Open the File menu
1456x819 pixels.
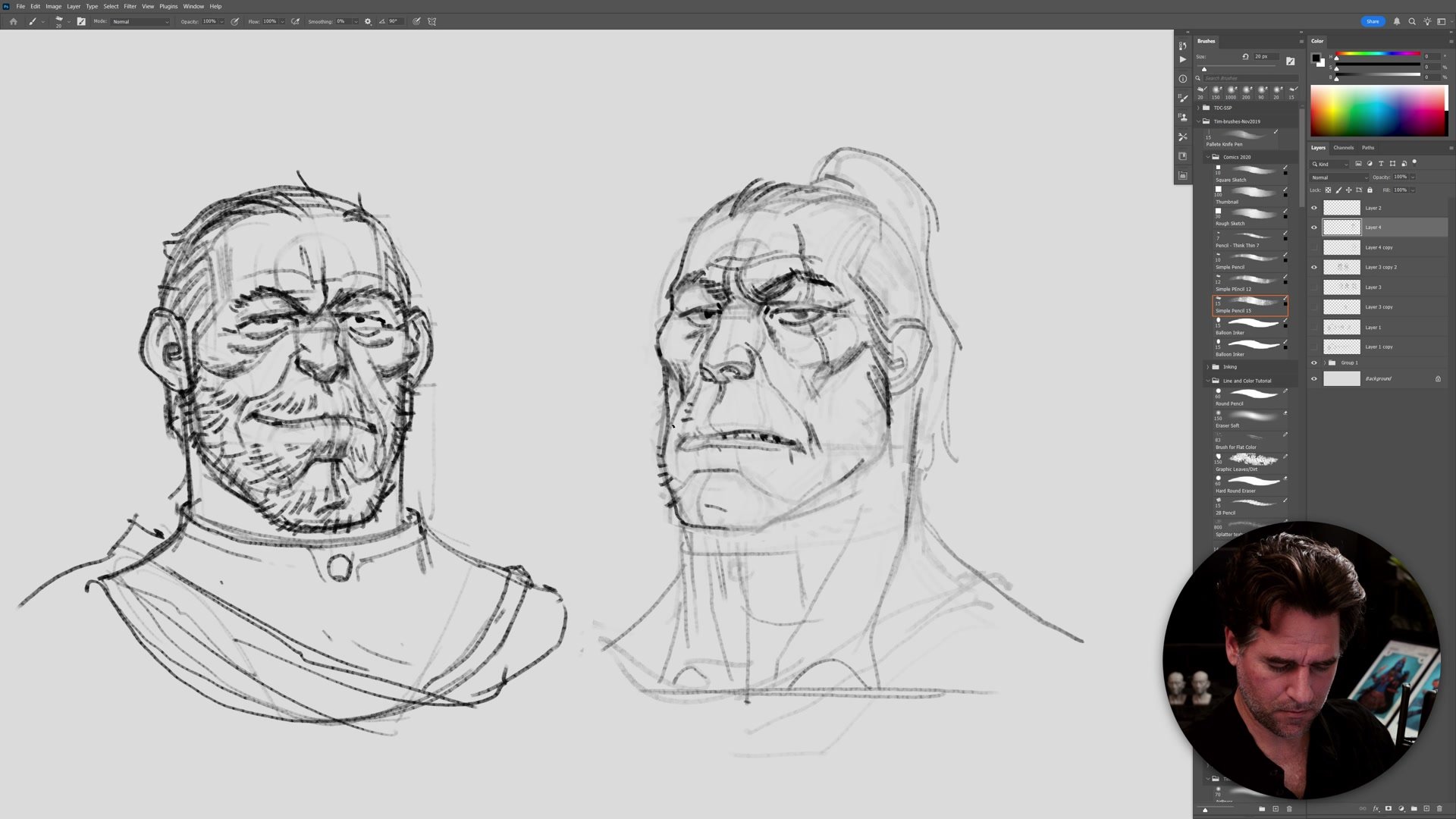pyautogui.click(x=20, y=6)
